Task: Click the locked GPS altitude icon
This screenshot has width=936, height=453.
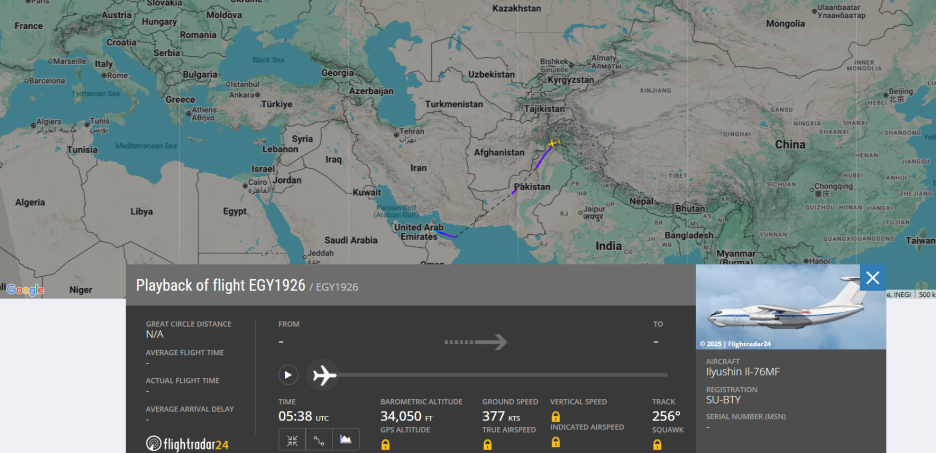Action: point(386,445)
